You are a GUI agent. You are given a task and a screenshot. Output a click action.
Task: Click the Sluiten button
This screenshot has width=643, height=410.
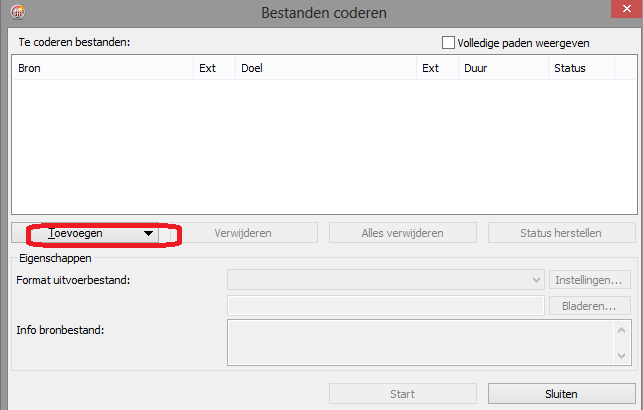coord(561,394)
